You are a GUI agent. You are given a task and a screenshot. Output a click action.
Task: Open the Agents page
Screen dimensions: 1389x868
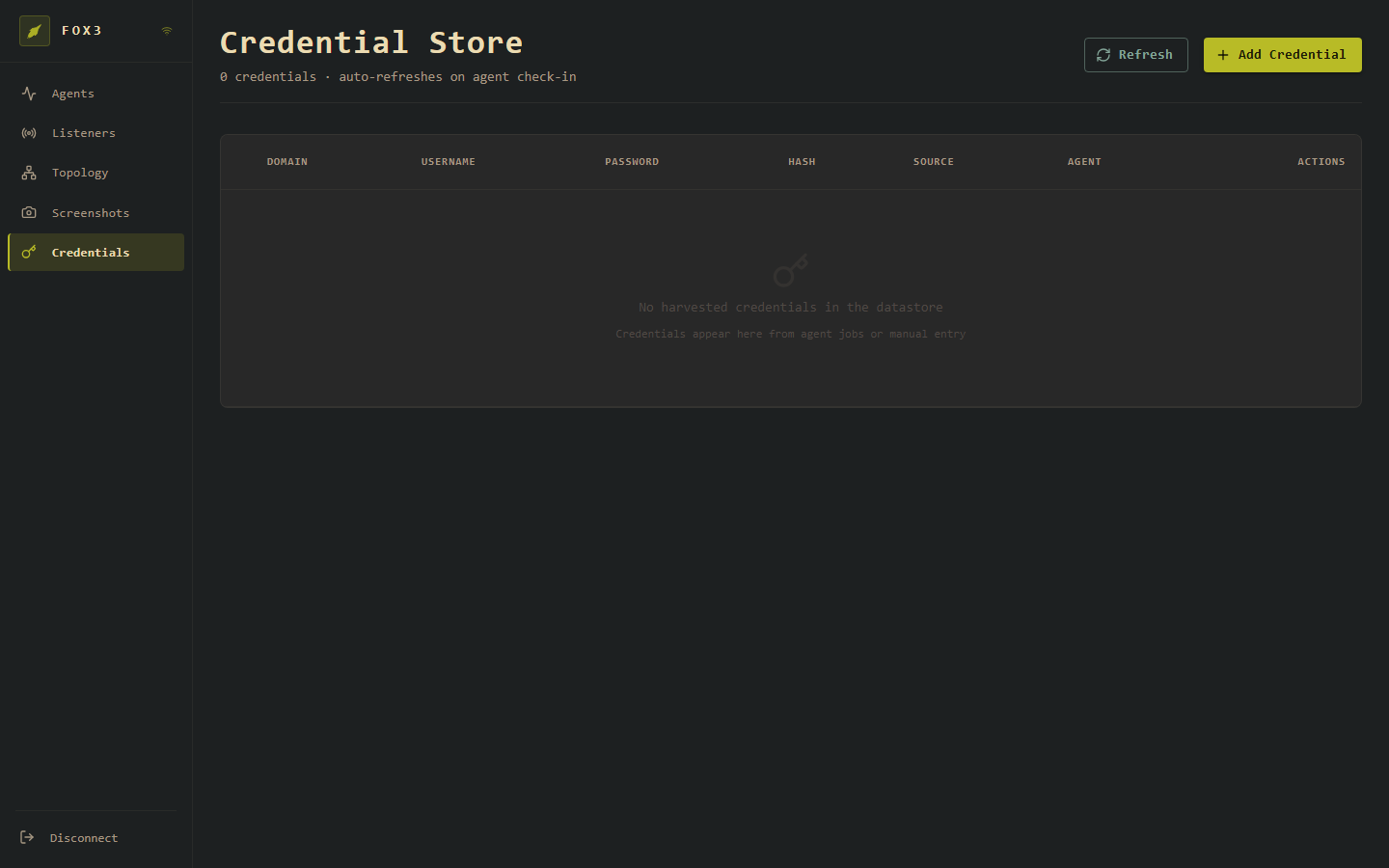click(95, 94)
